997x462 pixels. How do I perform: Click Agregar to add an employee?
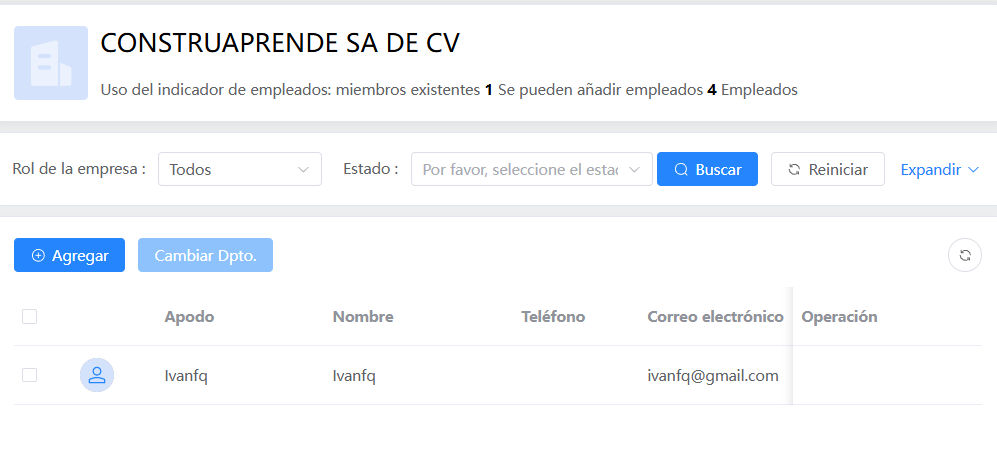coord(69,255)
